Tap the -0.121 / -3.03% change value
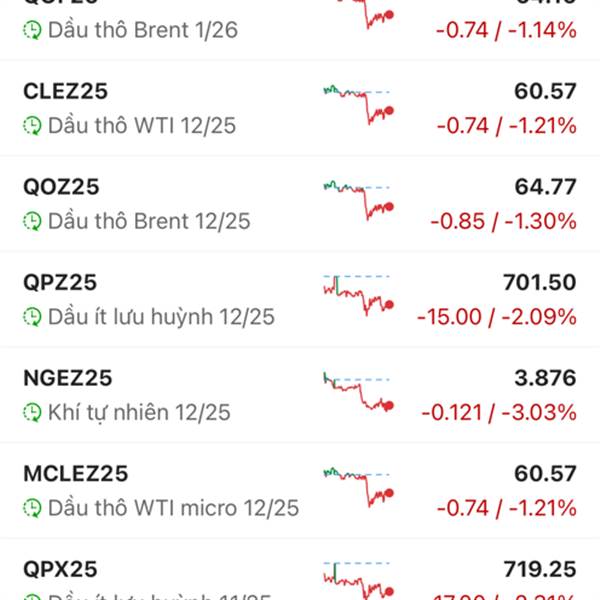The height and width of the screenshot is (600, 600). pyautogui.click(x=498, y=412)
